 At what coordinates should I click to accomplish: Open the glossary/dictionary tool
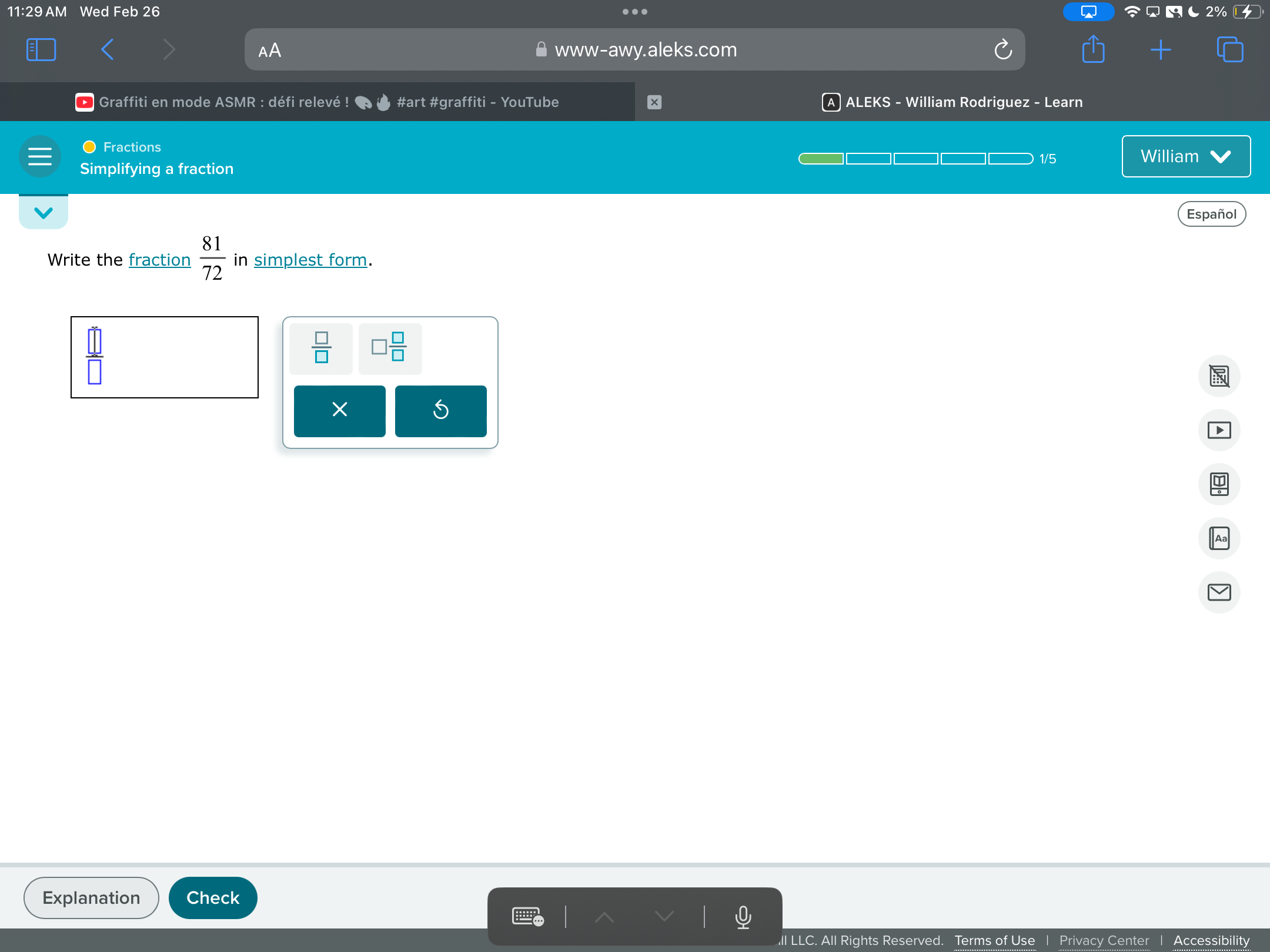point(1220,537)
